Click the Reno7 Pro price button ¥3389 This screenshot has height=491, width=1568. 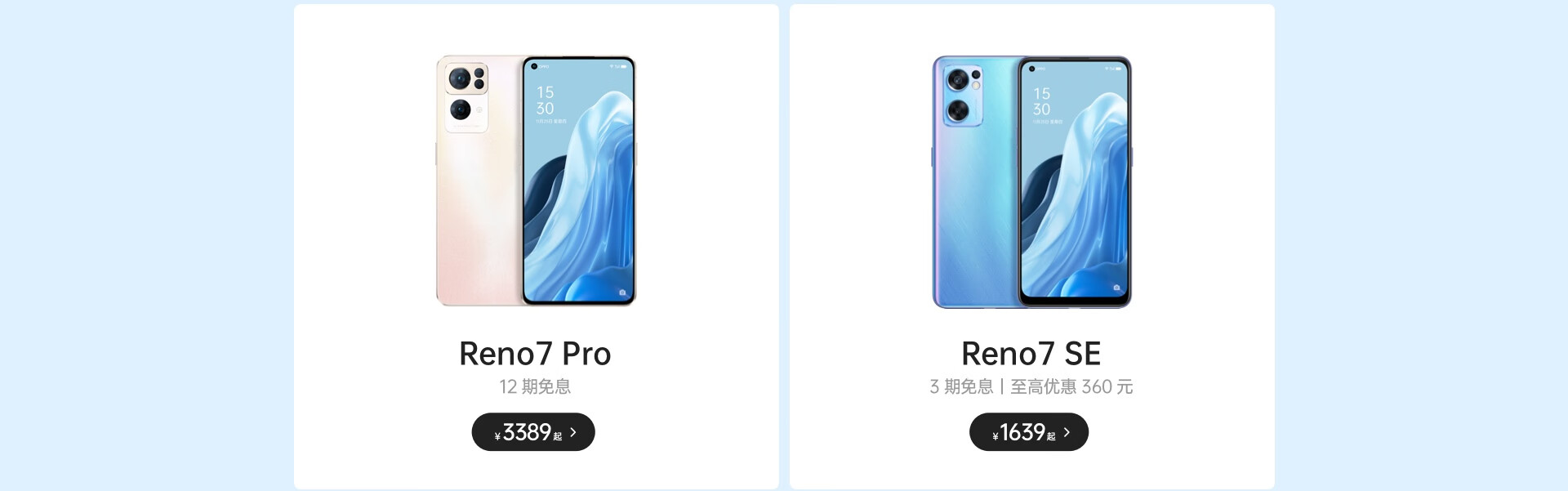pos(533,432)
